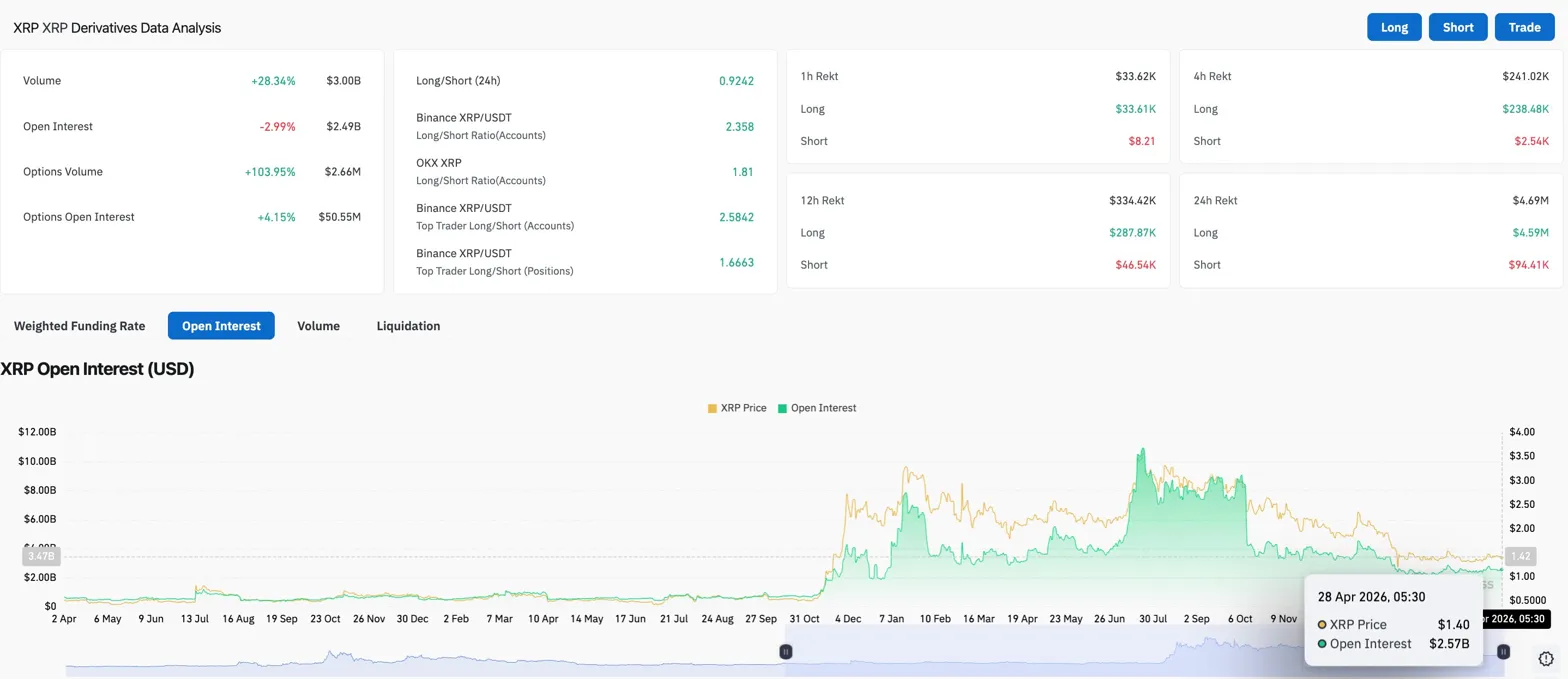Switch to the Liquidation tab
This screenshot has height=679, width=1568.
tap(408, 326)
